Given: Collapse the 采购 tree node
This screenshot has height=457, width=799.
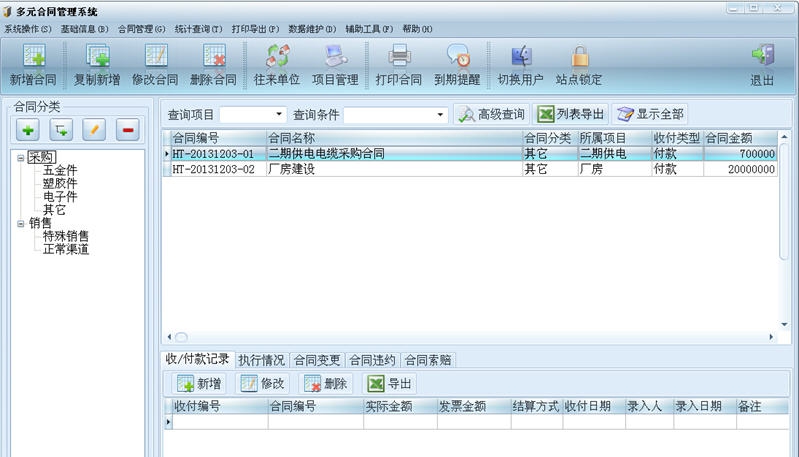Looking at the screenshot, I should pos(20,158).
